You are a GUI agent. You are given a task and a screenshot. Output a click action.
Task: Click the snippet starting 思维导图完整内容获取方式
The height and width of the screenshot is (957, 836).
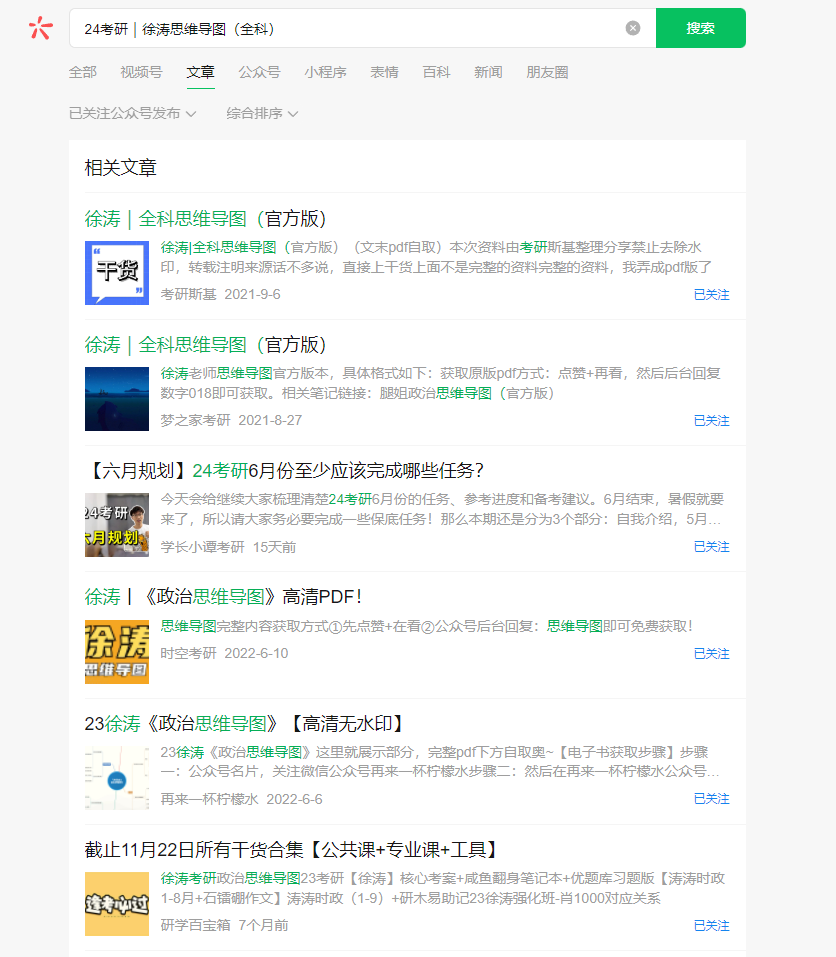[x=427, y=626]
